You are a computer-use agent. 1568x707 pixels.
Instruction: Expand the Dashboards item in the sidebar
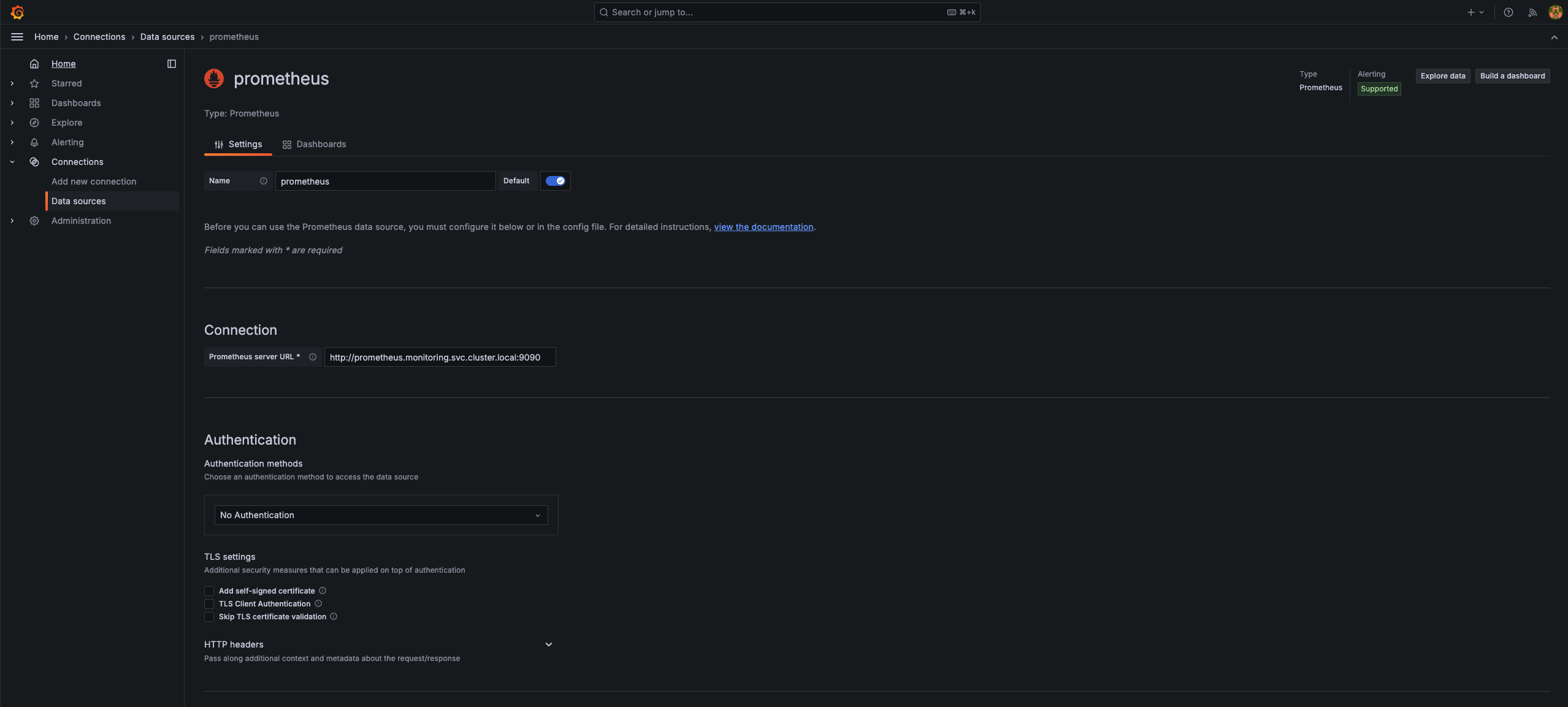(x=12, y=103)
